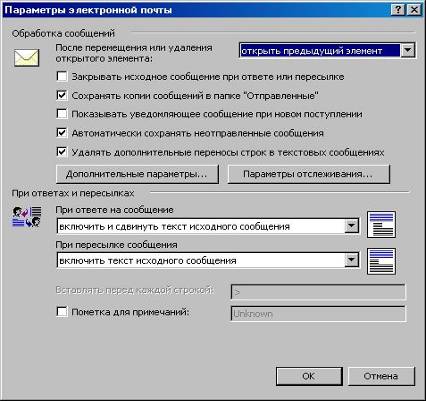Click the replies and forwards people icon
Image resolution: width=426 pixels, height=401 pixels.
click(x=27, y=217)
